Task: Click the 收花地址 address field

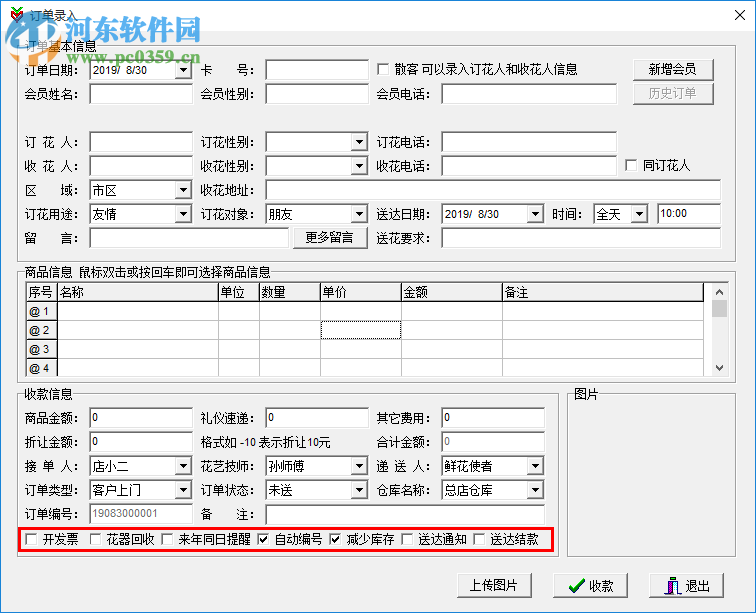Action: click(x=493, y=190)
